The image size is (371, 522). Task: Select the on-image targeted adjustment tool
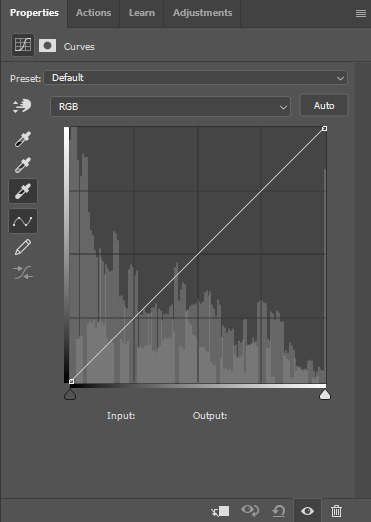(22, 106)
